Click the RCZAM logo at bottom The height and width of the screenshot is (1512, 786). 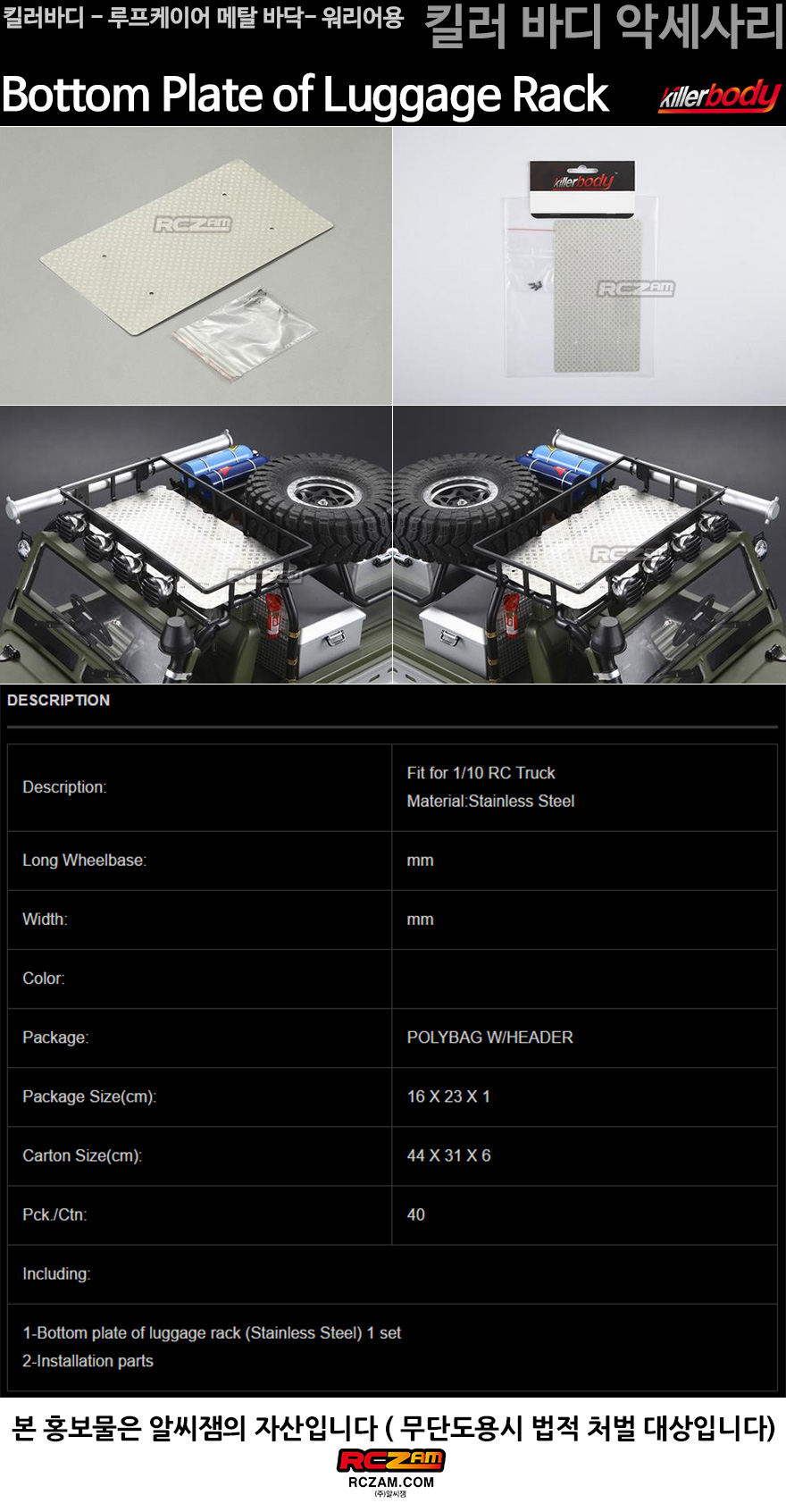(x=391, y=1460)
